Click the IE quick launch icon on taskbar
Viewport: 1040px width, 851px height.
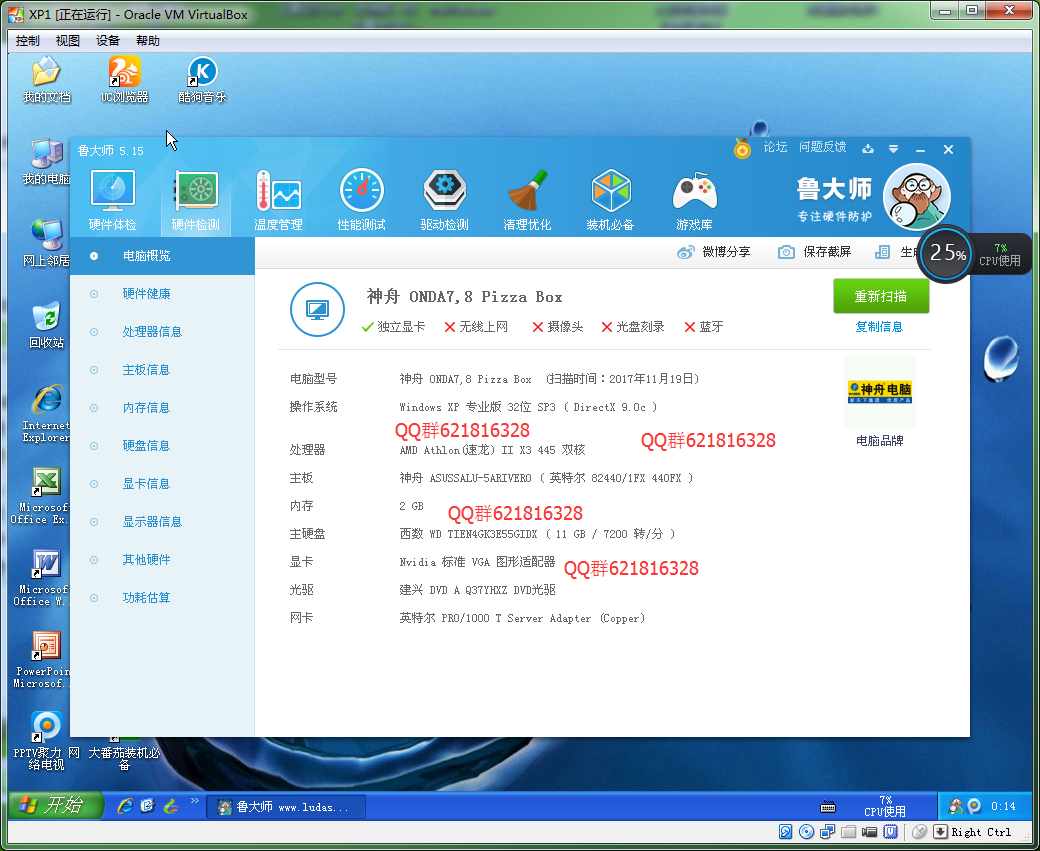click(125, 806)
